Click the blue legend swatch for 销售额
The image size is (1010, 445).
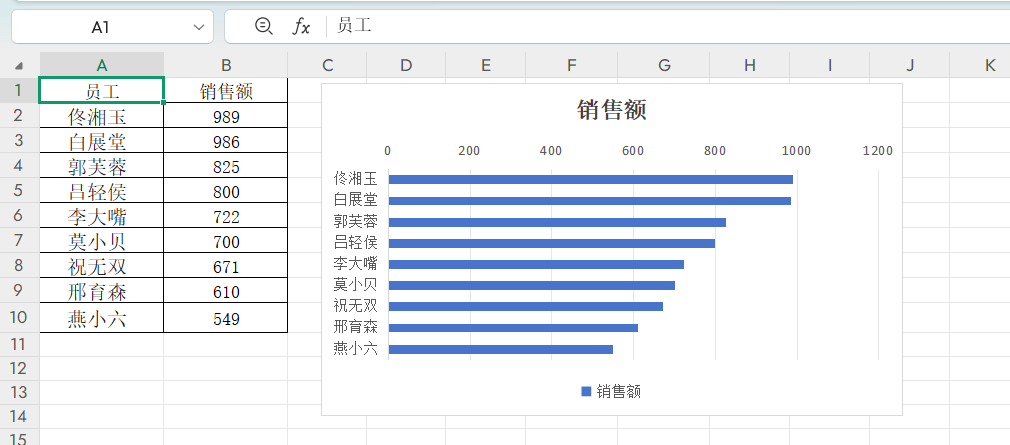click(586, 392)
